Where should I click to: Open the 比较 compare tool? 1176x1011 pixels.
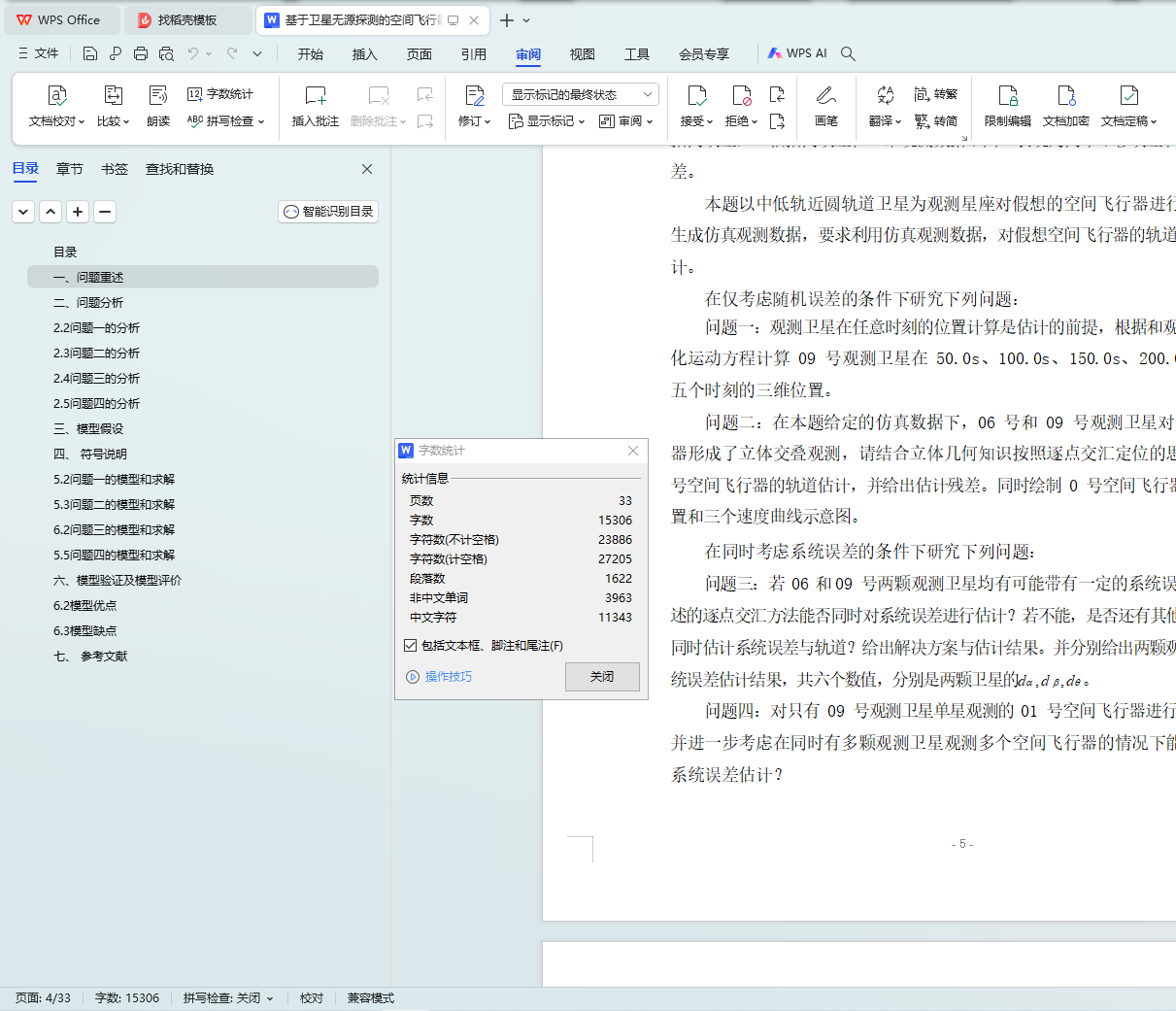[x=113, y=107]
